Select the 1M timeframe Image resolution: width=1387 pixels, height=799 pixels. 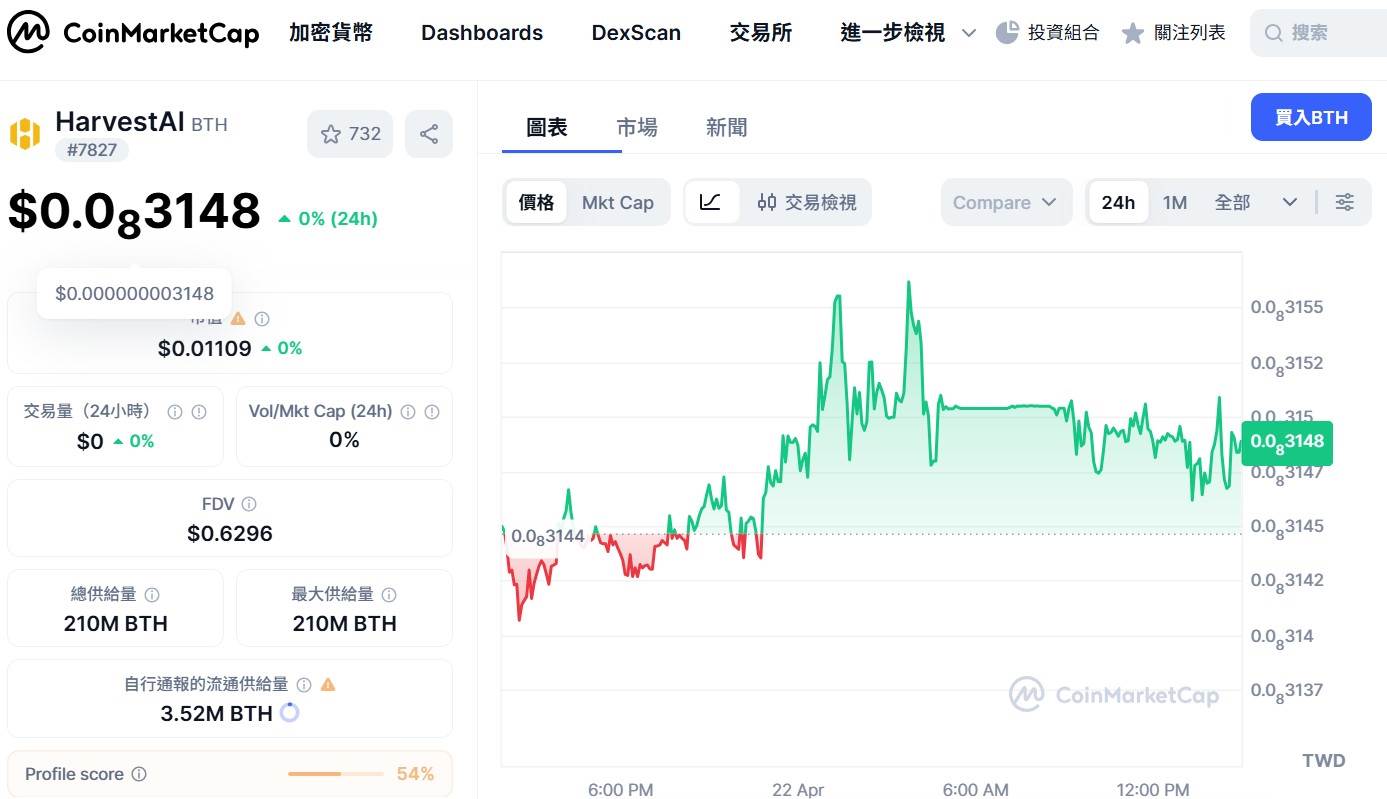point(1174,201)
